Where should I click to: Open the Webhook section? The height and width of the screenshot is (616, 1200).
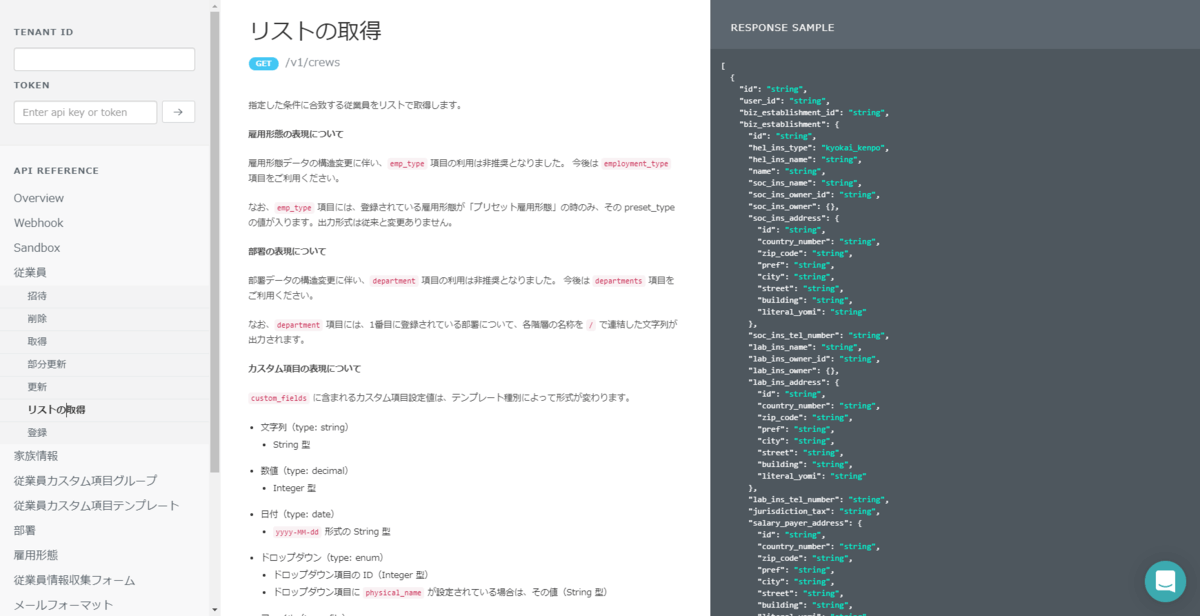39,223
